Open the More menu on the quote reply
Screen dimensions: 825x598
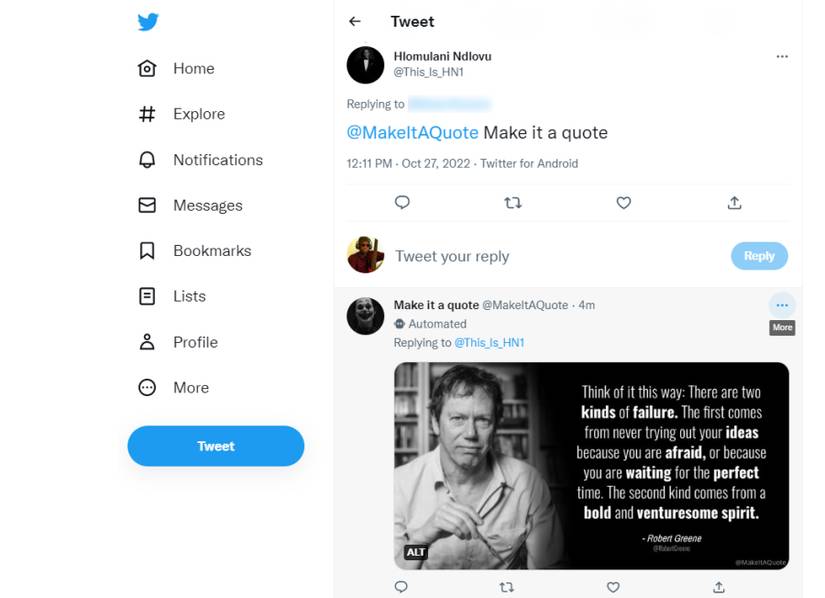[781, 305]
